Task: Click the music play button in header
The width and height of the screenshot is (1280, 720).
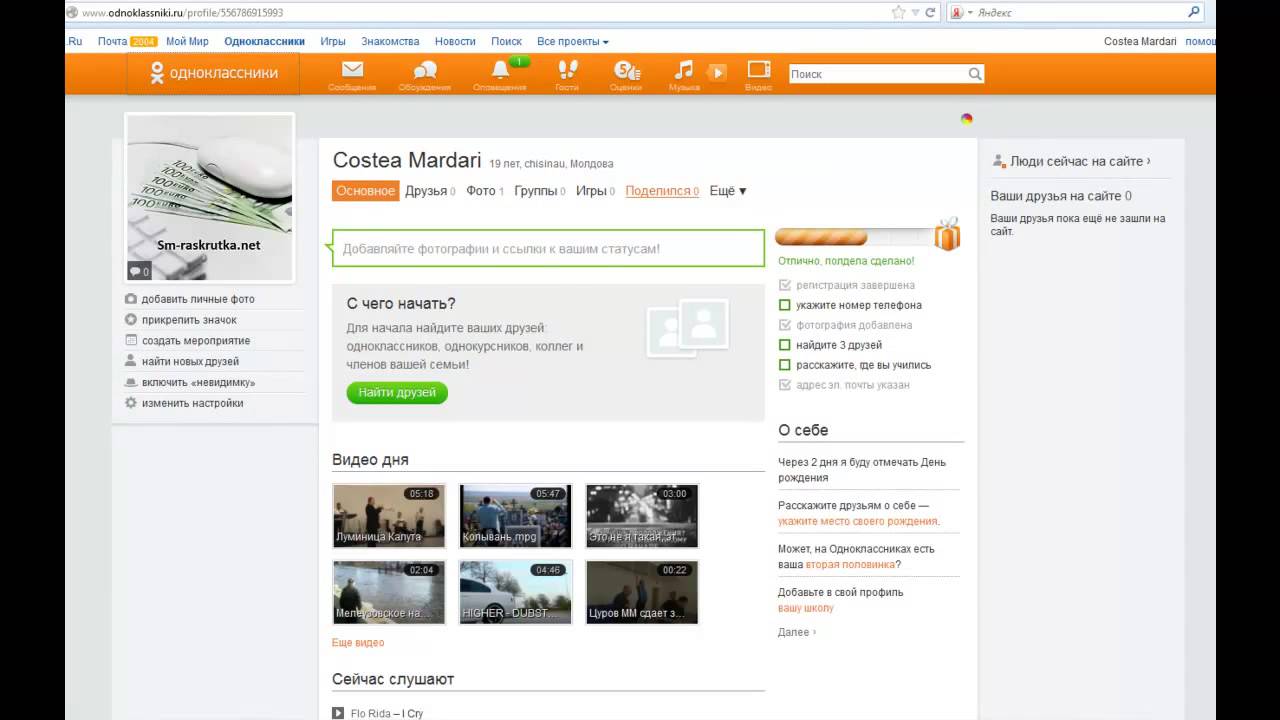Action: 717,72
